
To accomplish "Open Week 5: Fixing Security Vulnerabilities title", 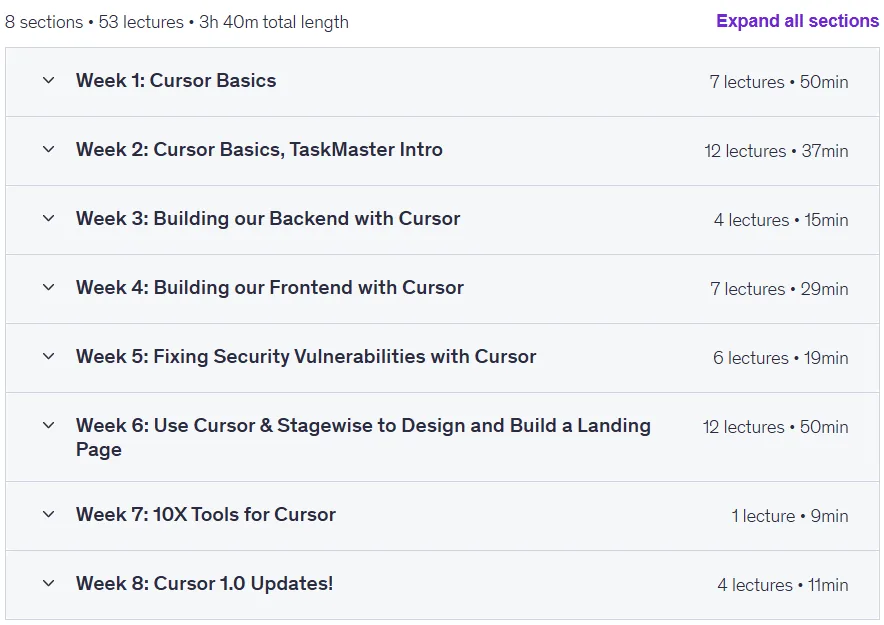I will [x=306, y=356].
